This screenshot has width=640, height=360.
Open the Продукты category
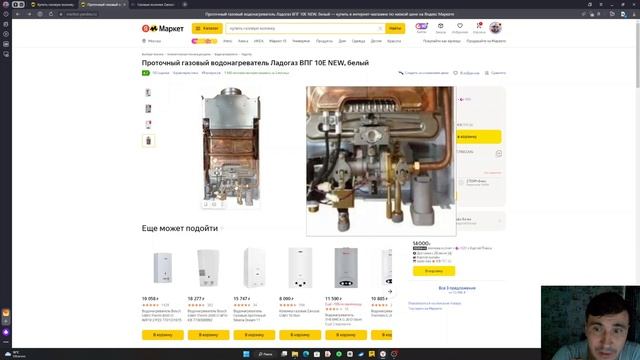click(324, 41)
